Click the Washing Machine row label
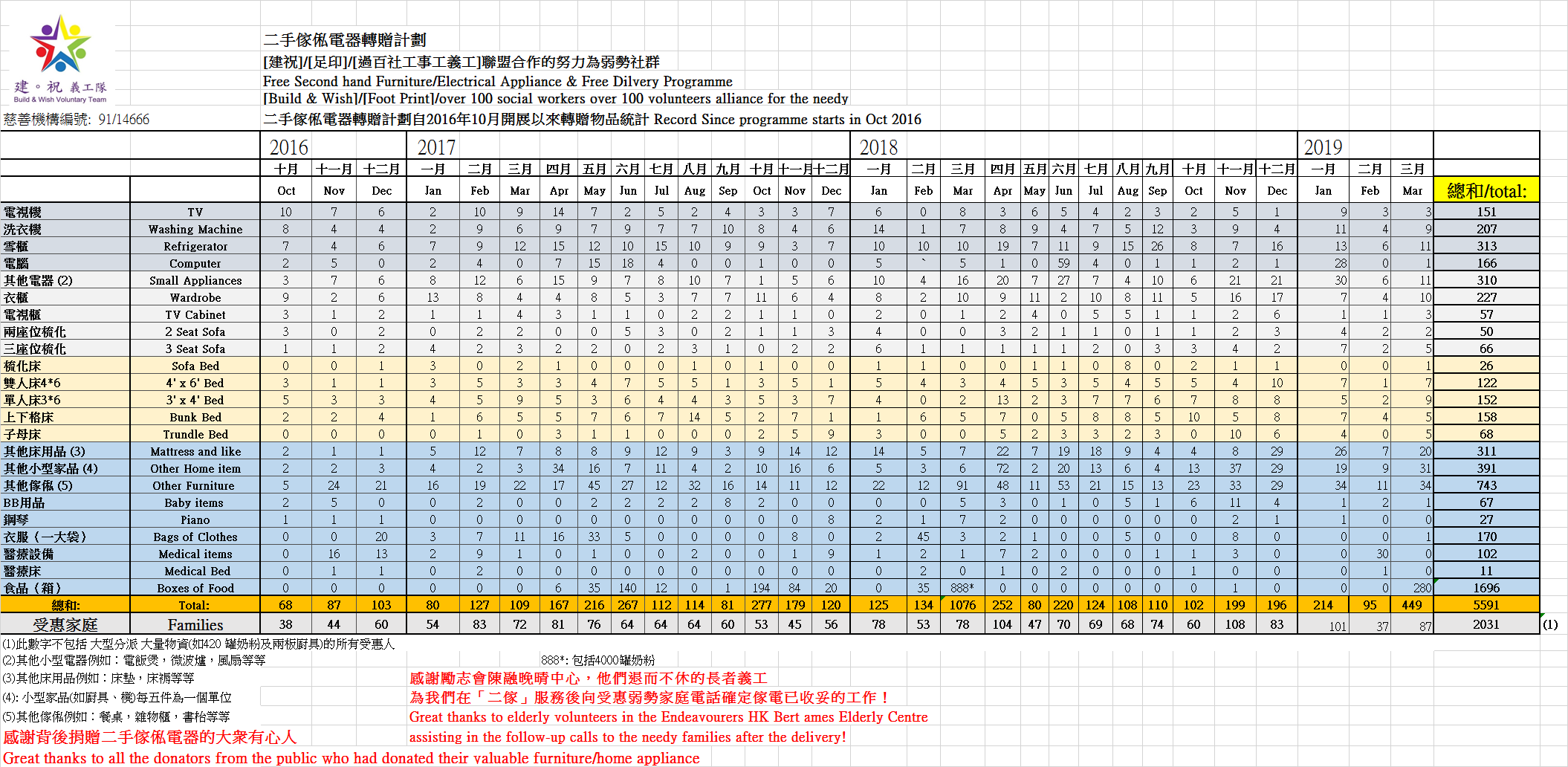1568x767 pixels. (x=195, y=229)
